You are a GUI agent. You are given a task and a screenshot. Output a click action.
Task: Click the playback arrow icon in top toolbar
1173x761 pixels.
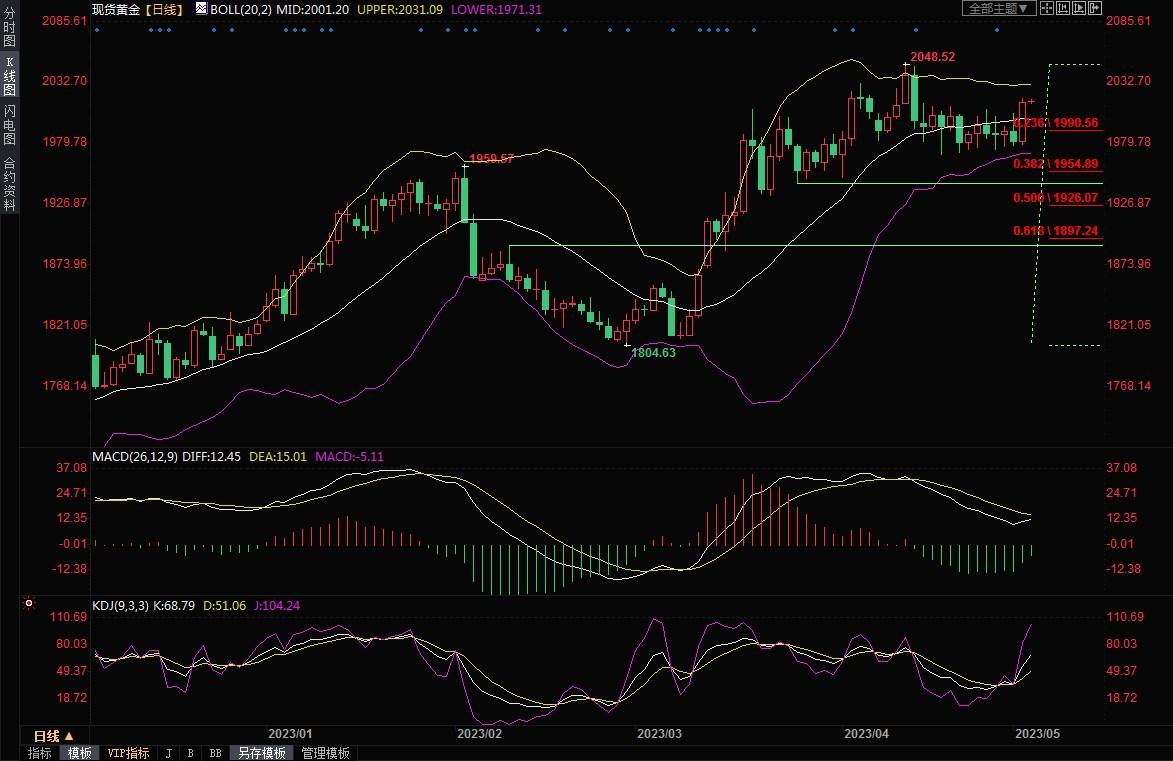(1079, 8)
